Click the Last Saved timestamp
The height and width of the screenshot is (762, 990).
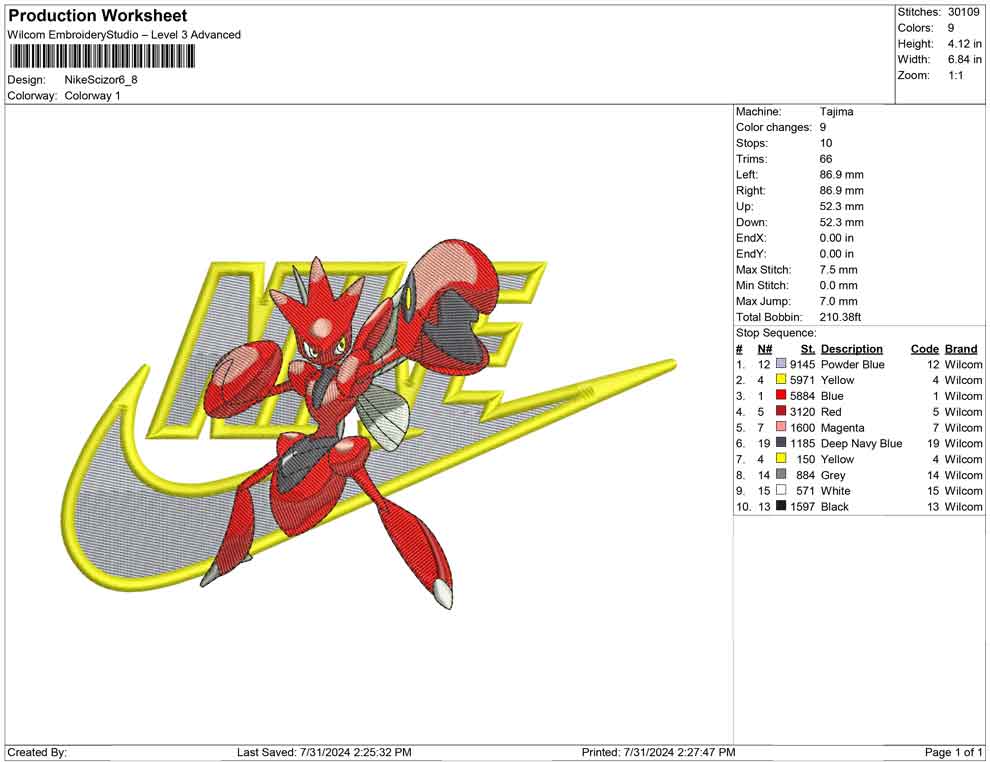(x=325, y=753)
